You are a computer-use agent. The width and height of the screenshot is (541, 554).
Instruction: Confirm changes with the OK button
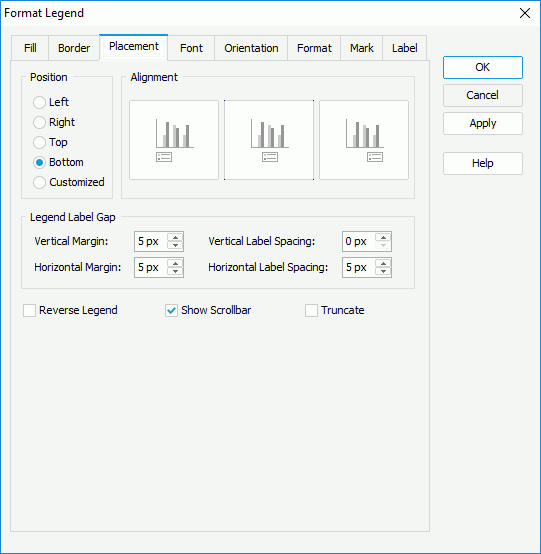pyautogui.click(x=483, y=67)
